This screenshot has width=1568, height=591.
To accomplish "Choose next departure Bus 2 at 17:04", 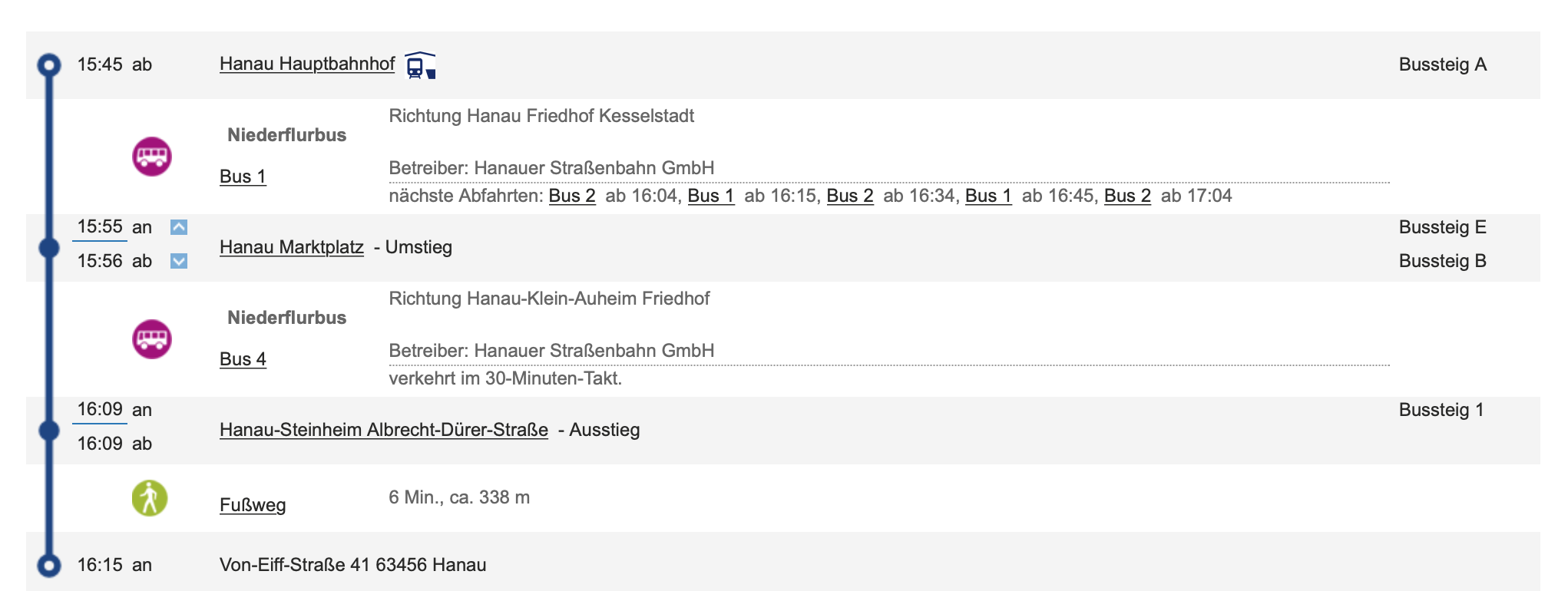I will click(x=1127, y=196).
